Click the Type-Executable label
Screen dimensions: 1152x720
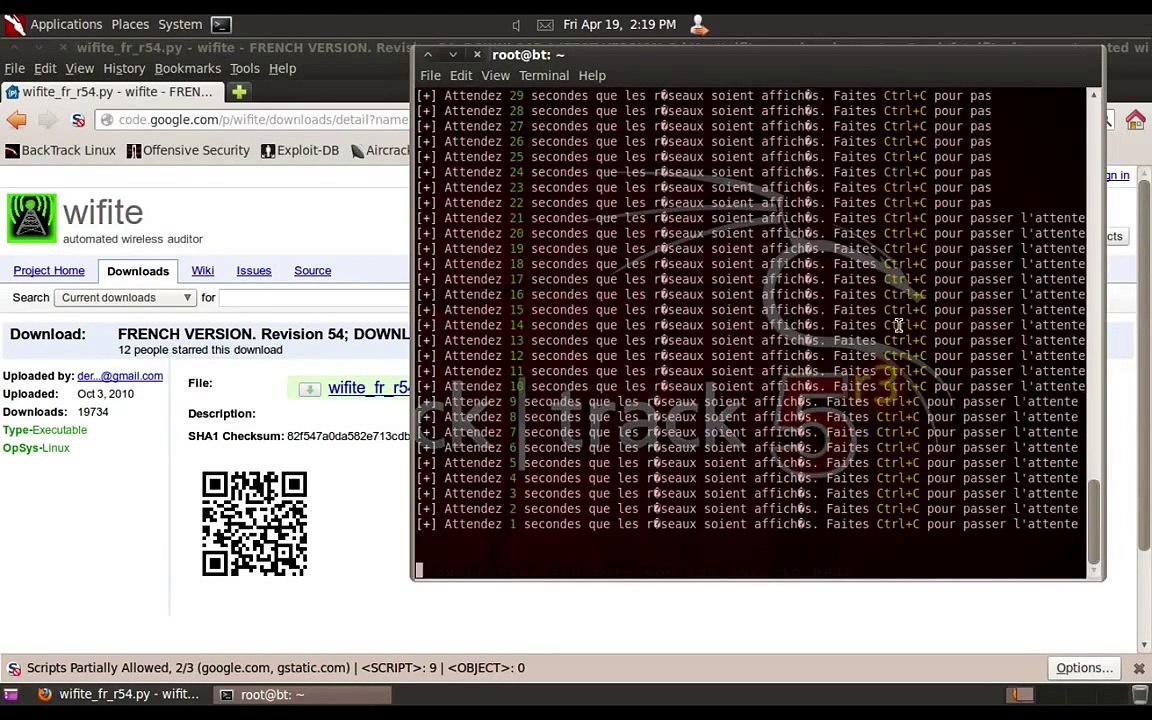pyautogui.click(x=45, y=430)
